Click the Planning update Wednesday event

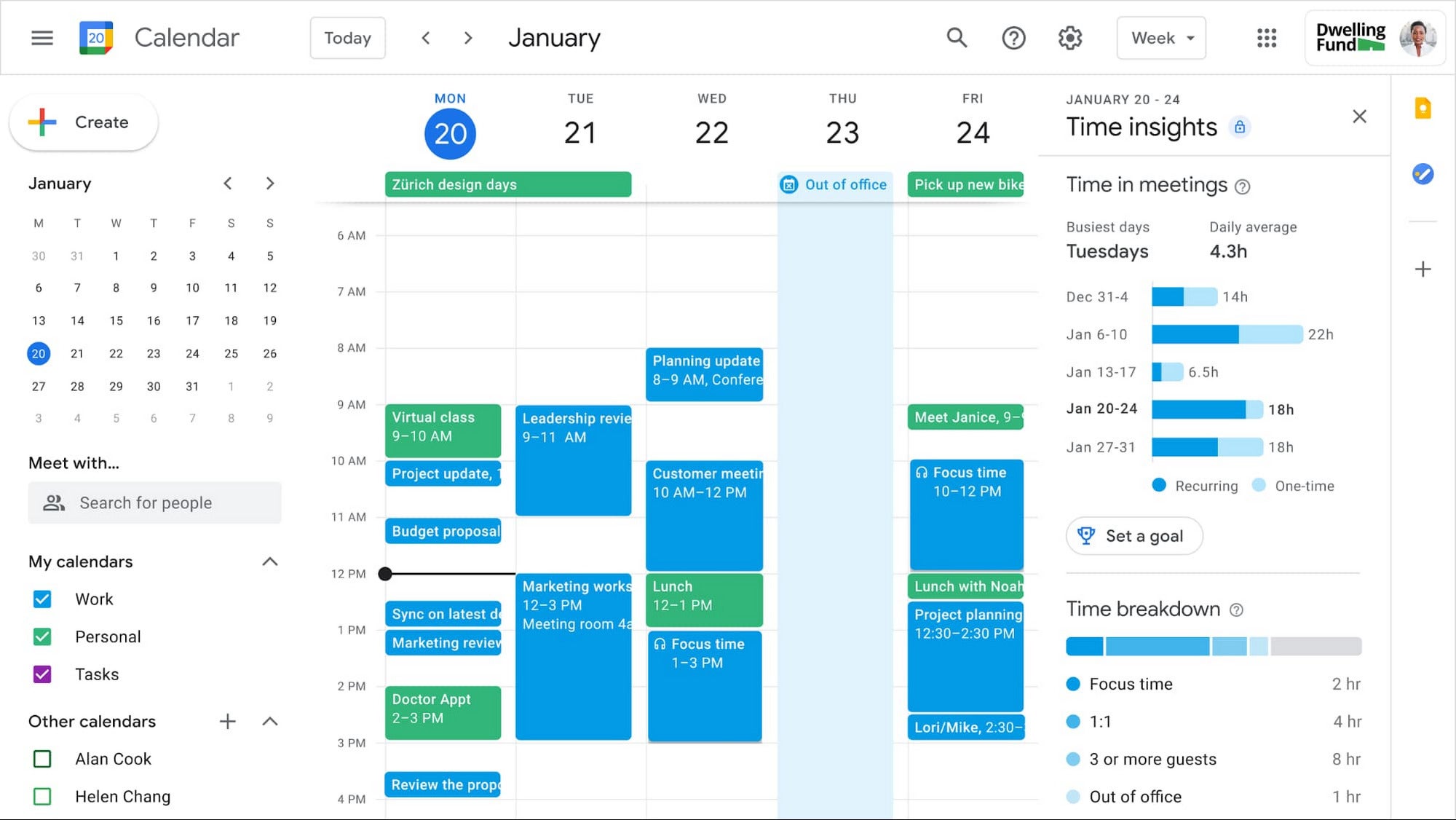tap(705, 370)
